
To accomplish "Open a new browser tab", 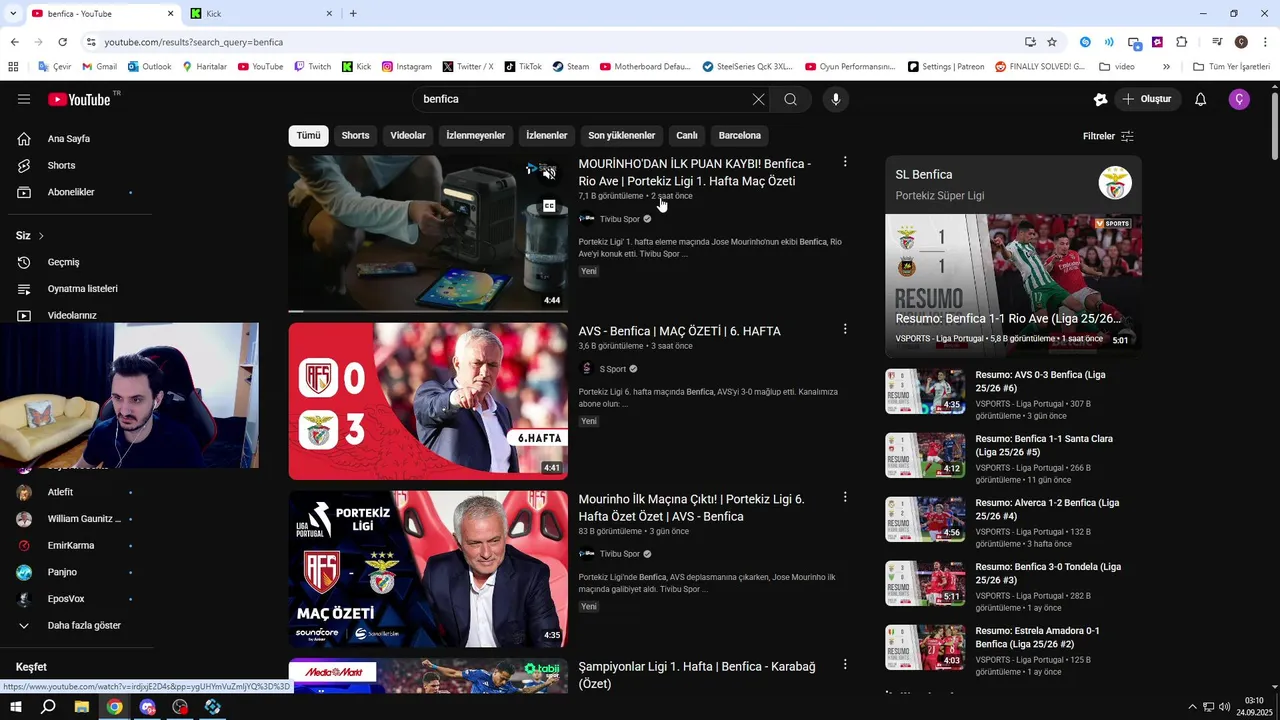I will pyautogui.click(x=353, y=14).
